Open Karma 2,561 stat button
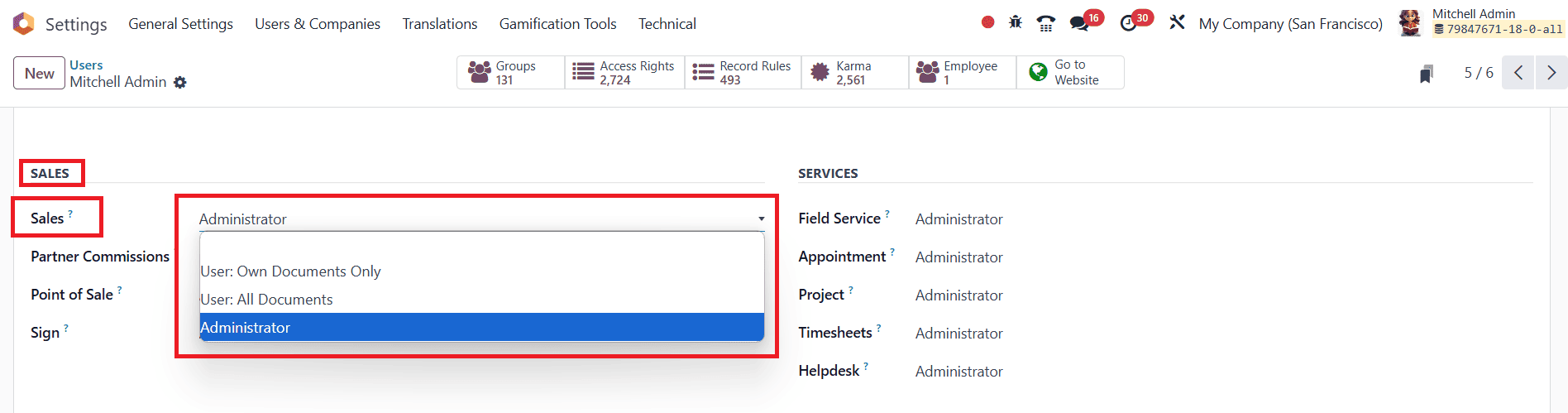The width and height of the screenshot is (1568, 413). point(855,73)
